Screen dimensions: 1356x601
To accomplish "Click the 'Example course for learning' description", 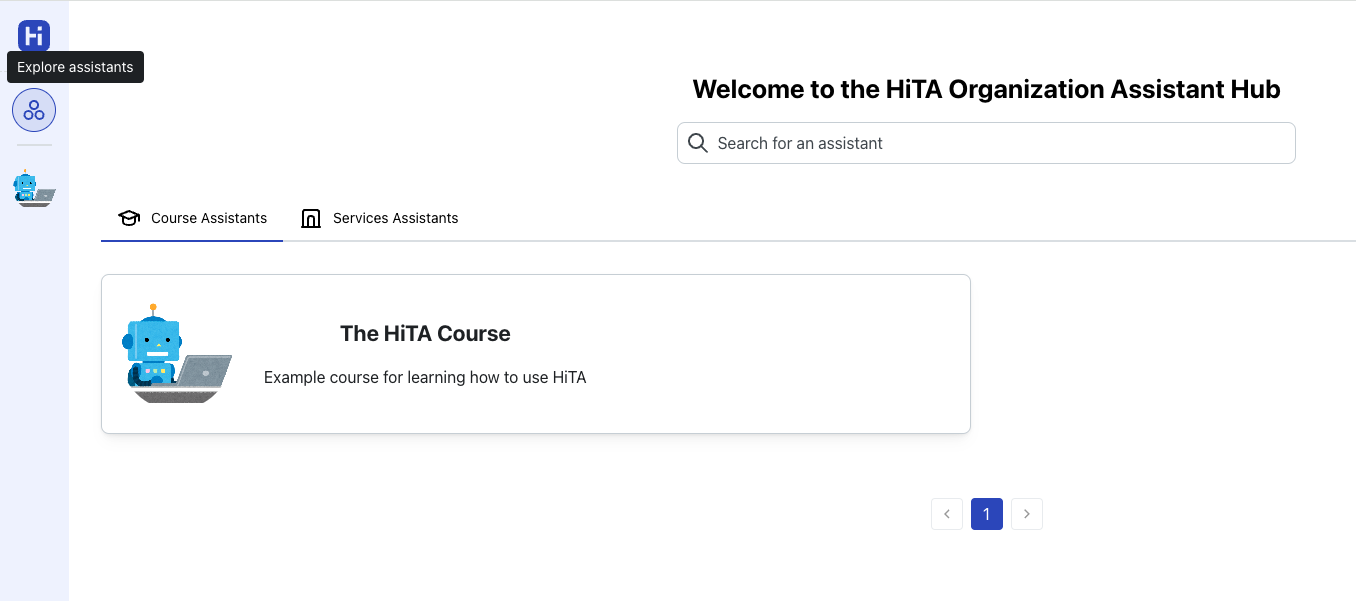I will coord(425,378).
